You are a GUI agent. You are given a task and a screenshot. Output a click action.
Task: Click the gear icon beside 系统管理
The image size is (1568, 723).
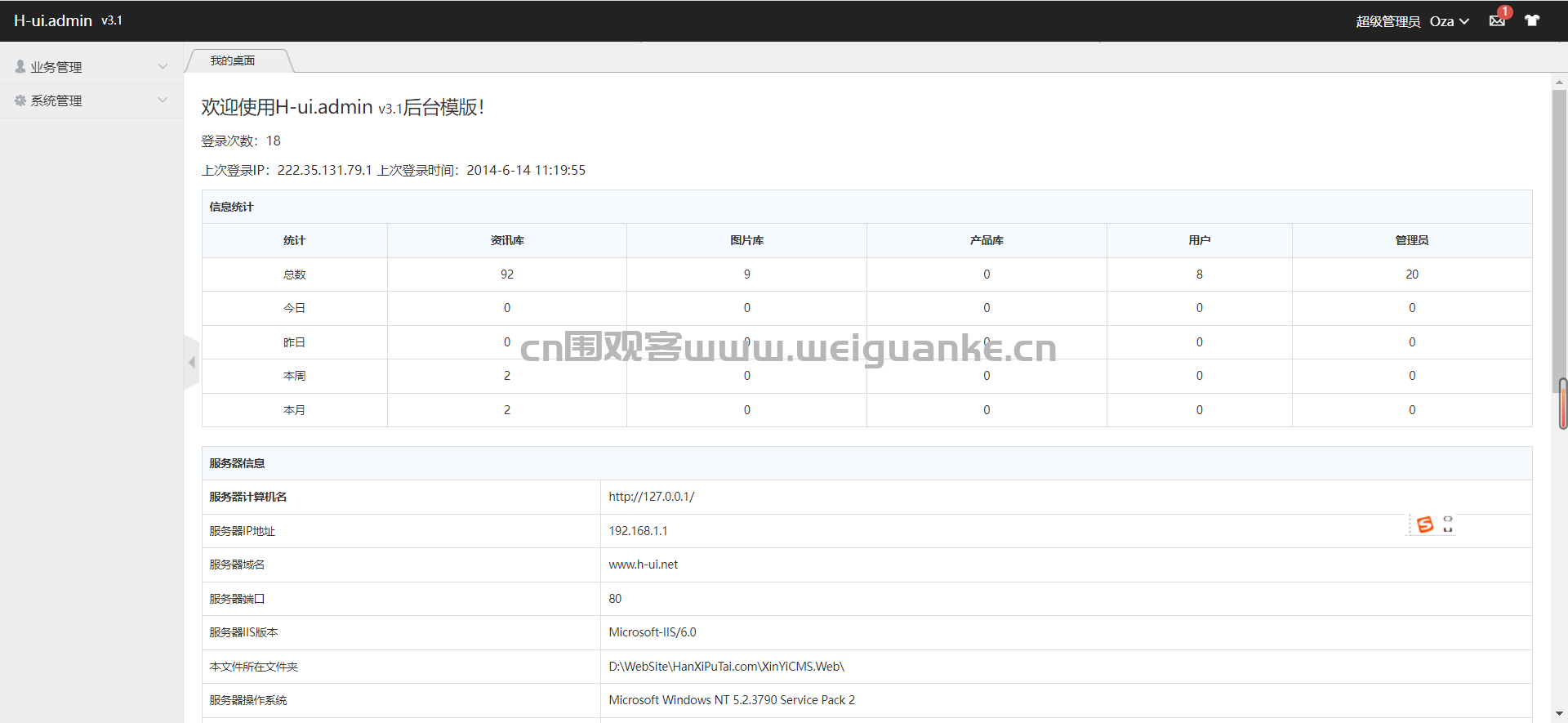point(20,100)
